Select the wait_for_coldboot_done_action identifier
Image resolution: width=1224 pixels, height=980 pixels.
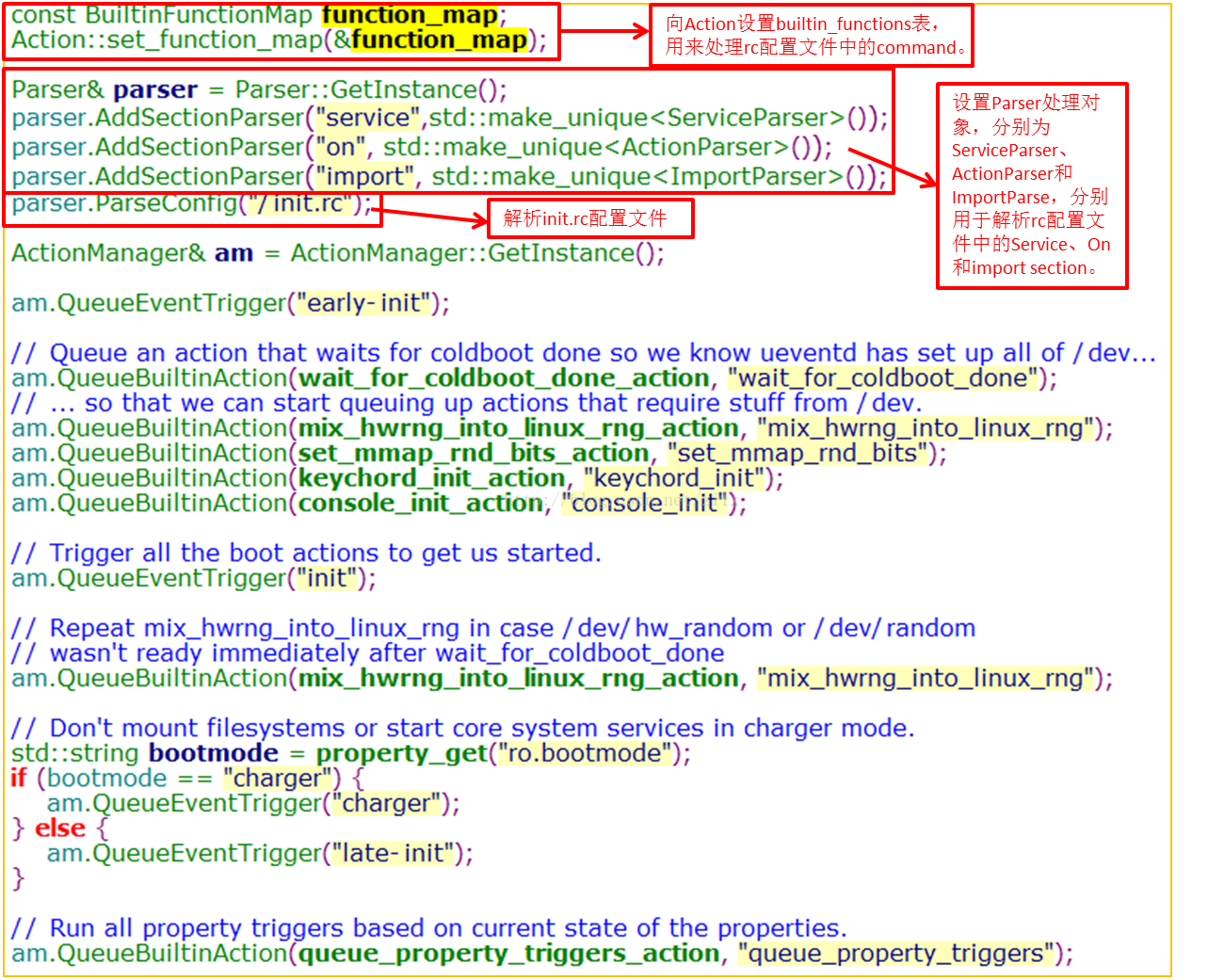point(504,378)
